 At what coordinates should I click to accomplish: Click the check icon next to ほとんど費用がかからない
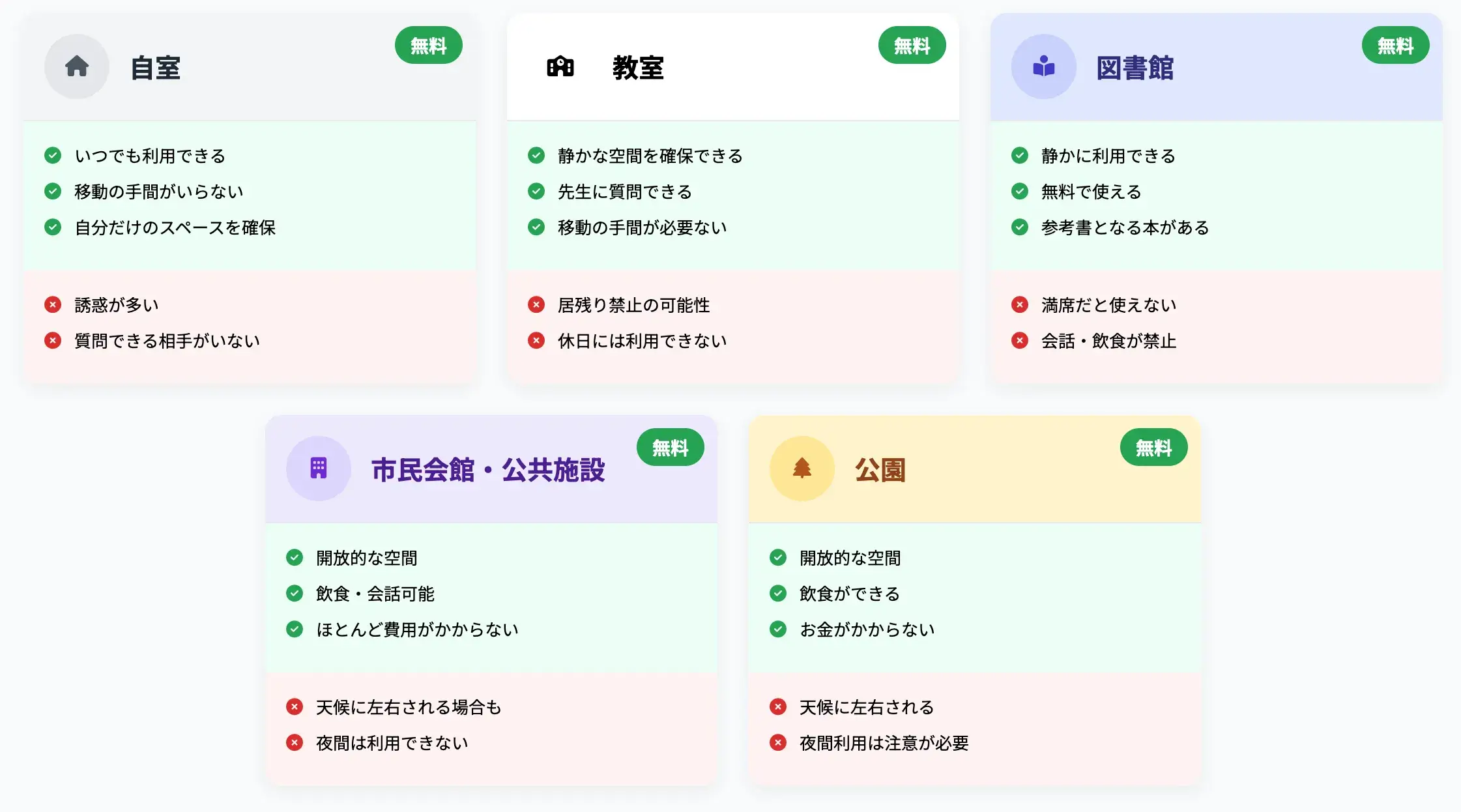pos(295,629)
